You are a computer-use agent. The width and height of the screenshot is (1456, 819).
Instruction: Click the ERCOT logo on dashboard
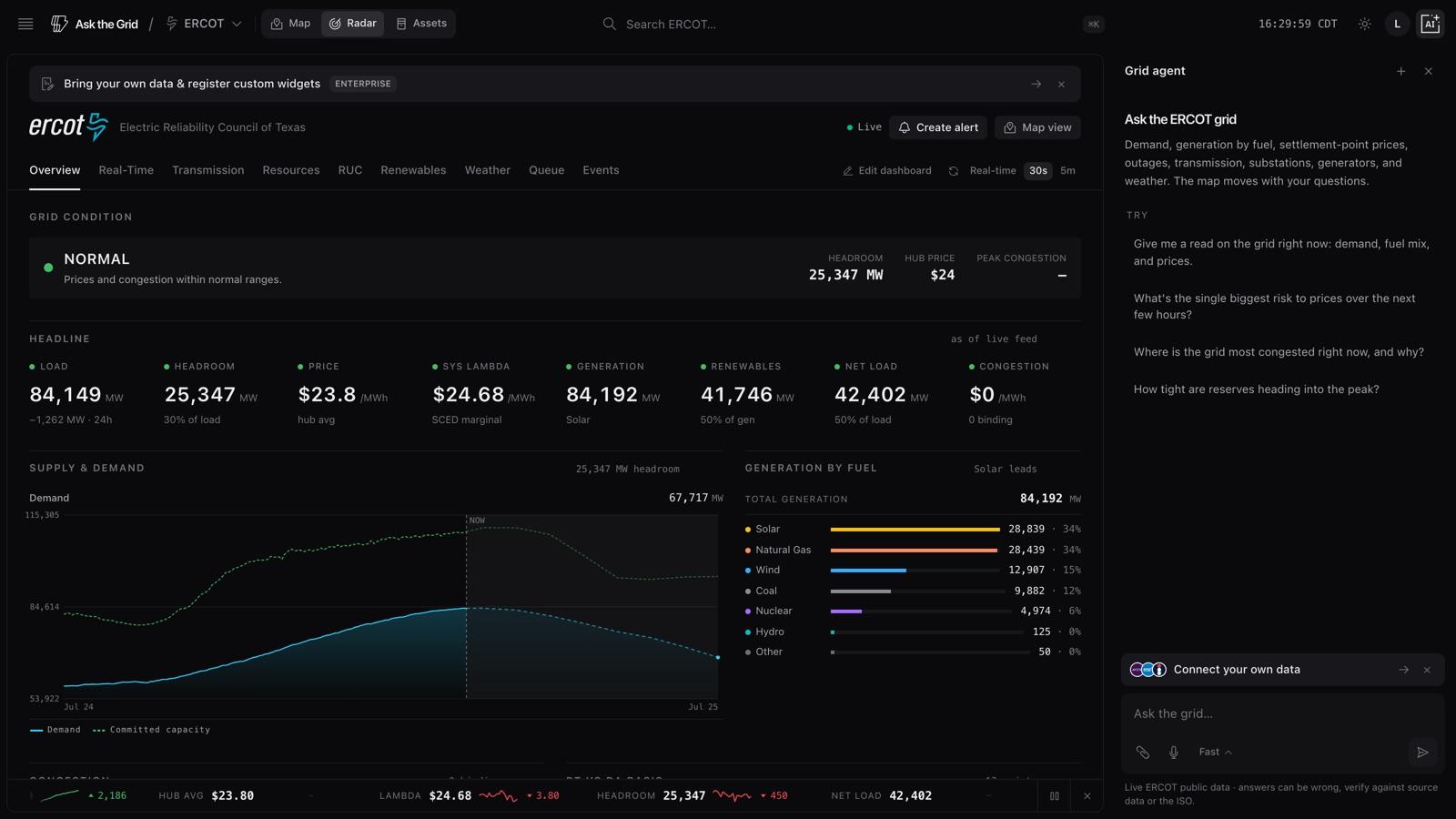68,126
